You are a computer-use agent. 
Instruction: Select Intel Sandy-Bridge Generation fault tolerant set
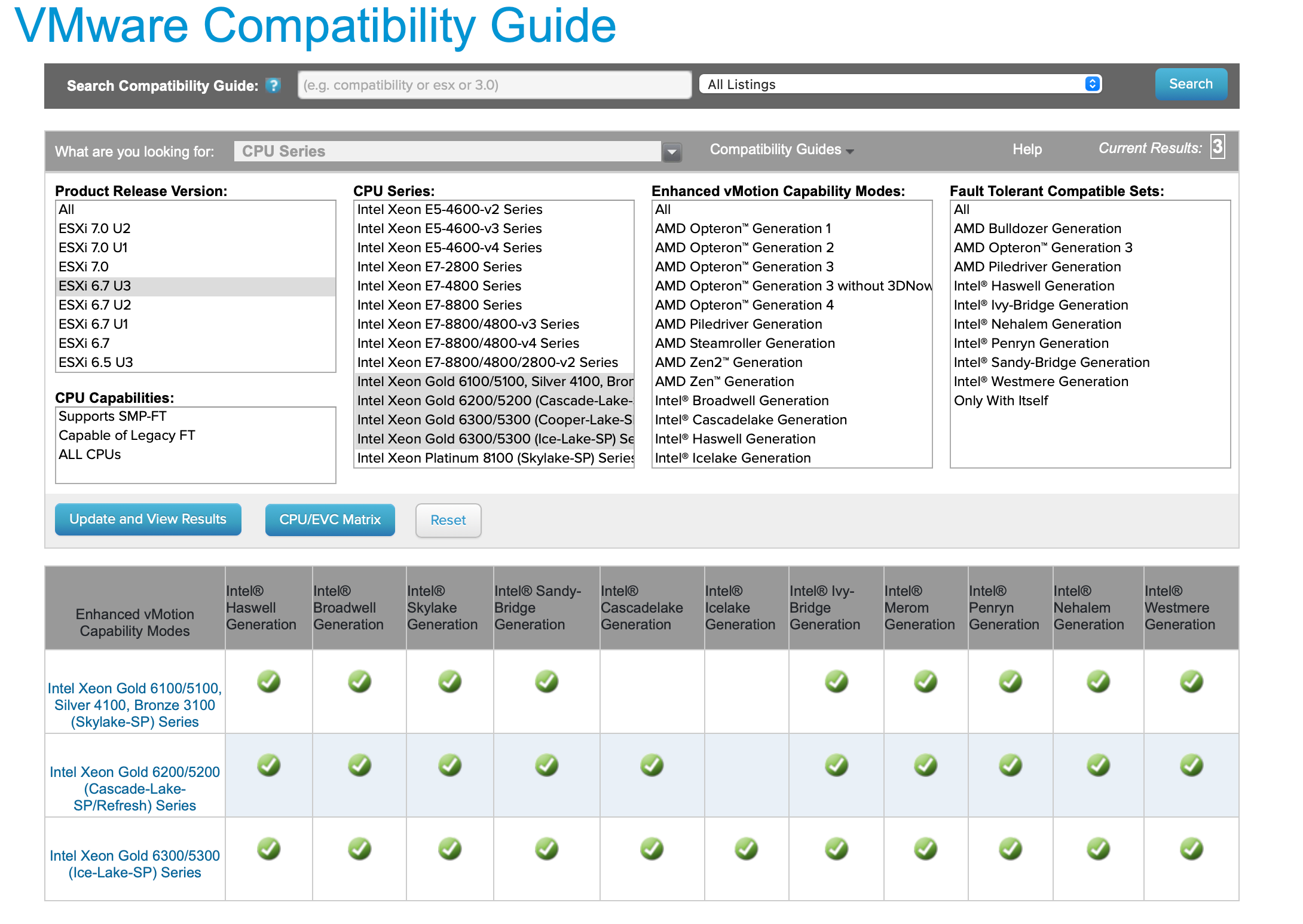tap(1090, 362)
